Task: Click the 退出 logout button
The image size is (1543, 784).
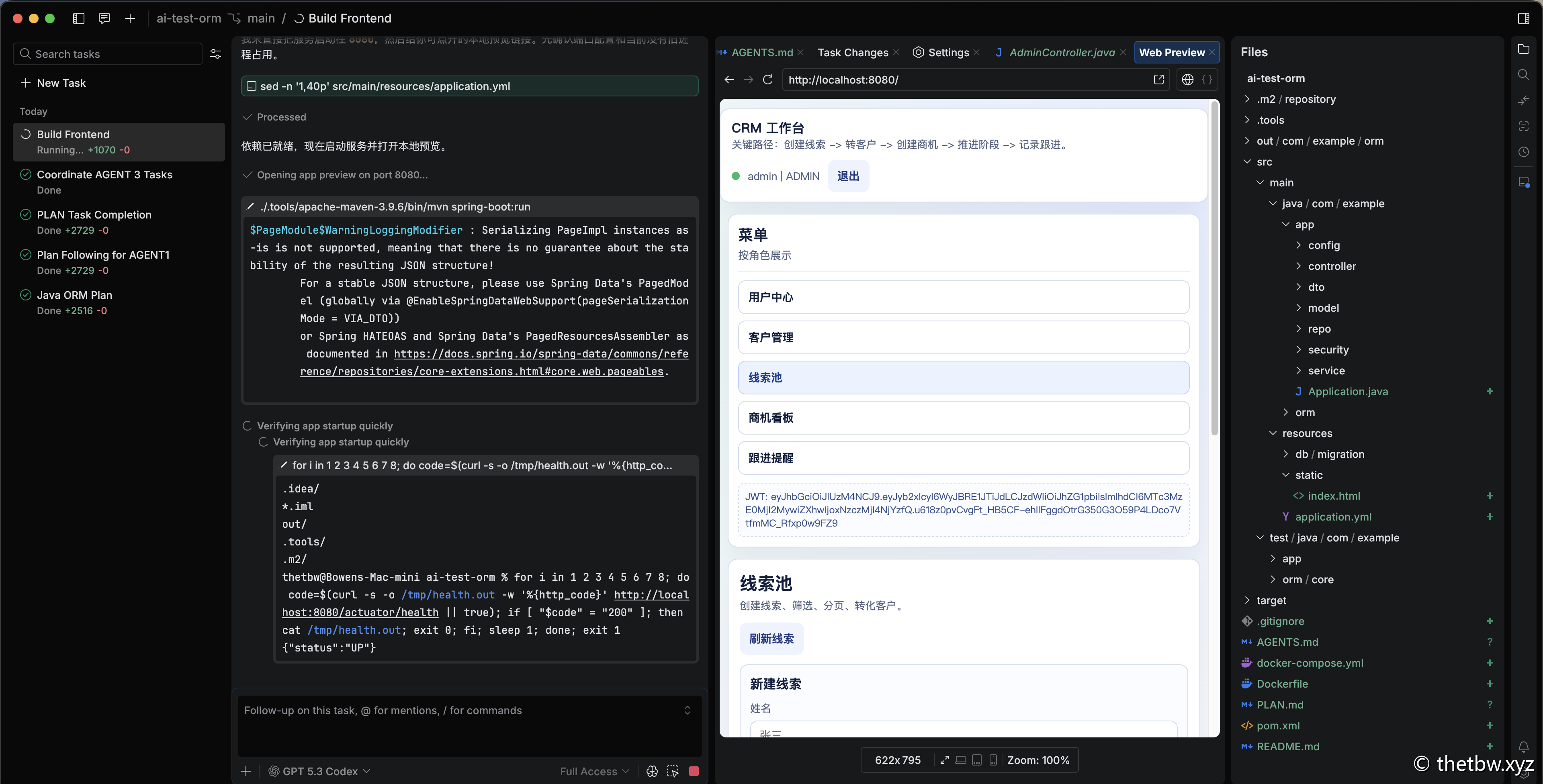Action: (x=847, y=176)
